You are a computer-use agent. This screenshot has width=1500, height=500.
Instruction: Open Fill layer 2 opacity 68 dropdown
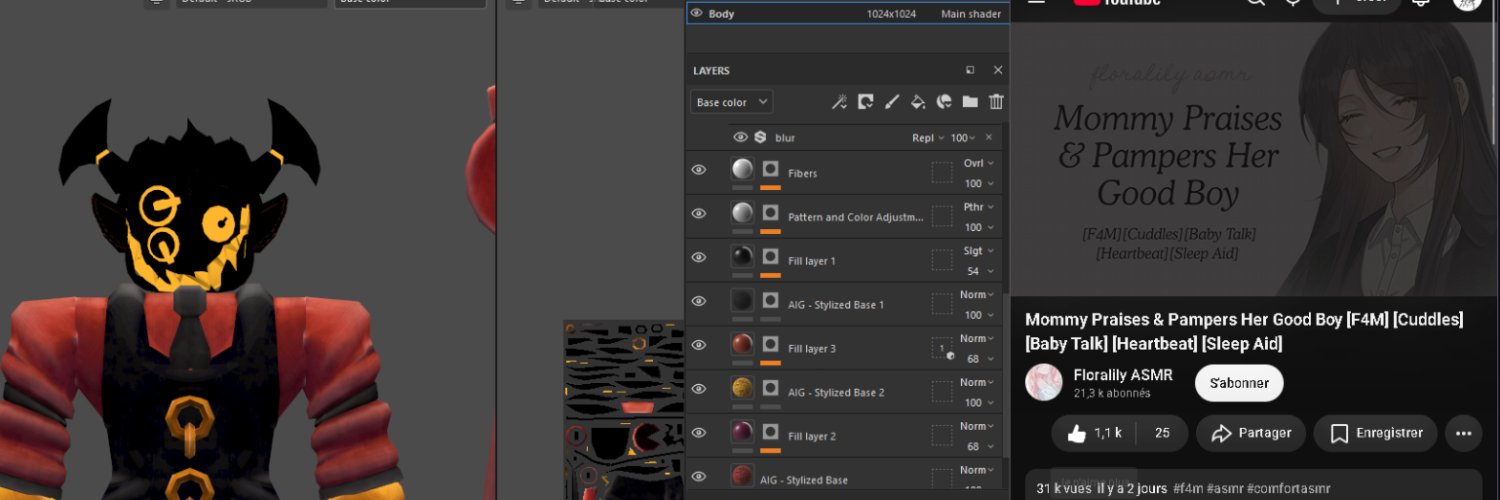click(x=979, y=447)
